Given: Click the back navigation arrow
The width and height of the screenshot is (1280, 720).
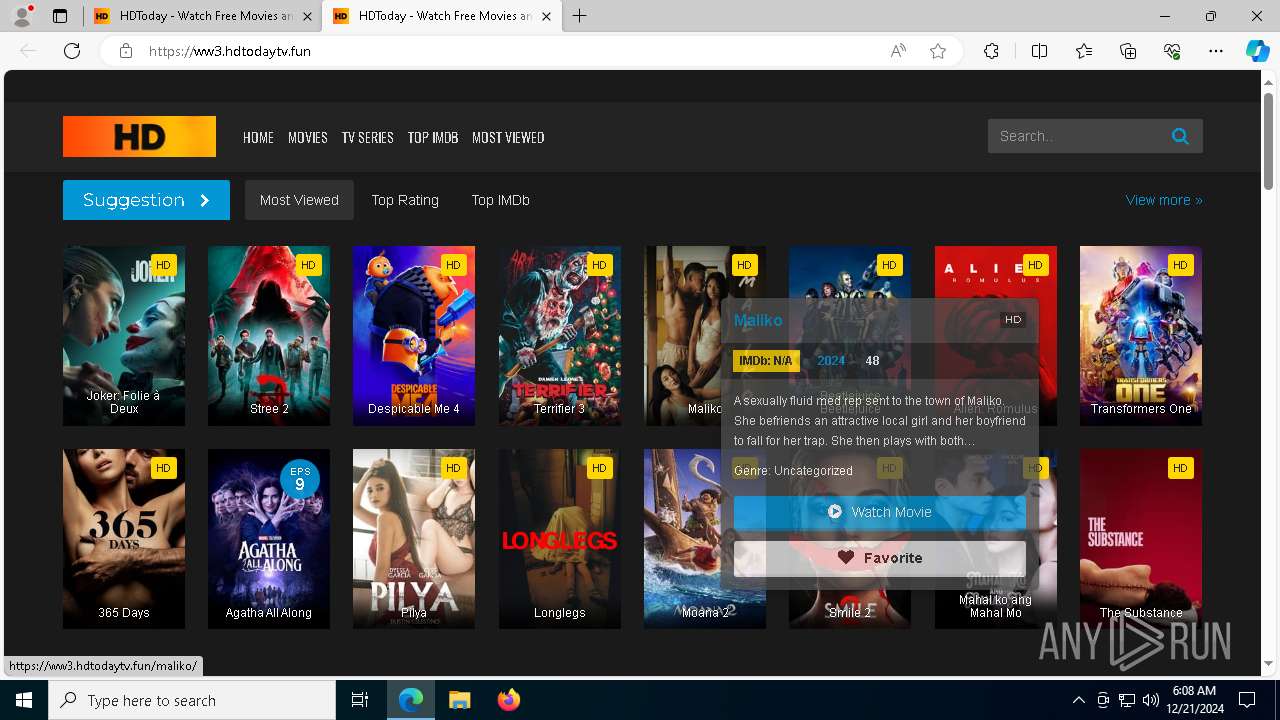Looking at the screenshot, I should click(x=28, y=51).
